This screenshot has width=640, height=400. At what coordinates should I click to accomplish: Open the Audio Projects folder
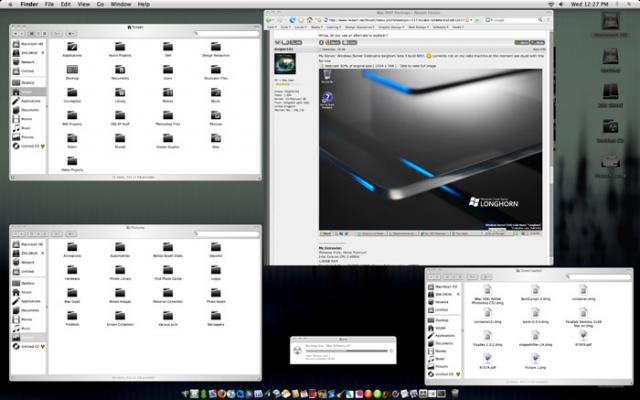click(x=120, y=47)
